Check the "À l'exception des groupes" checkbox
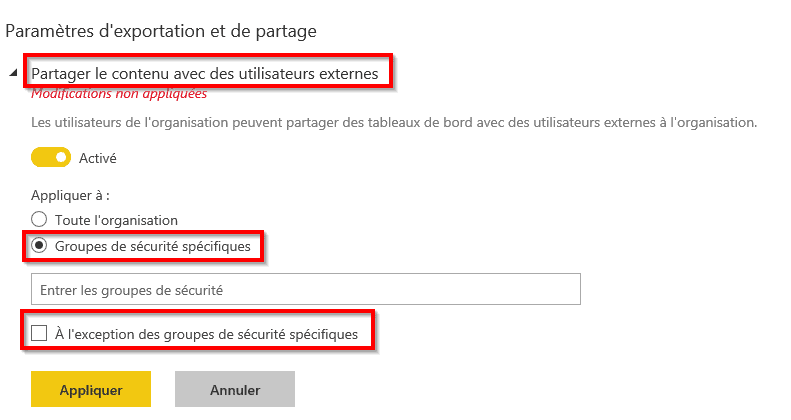 (39, 334)
